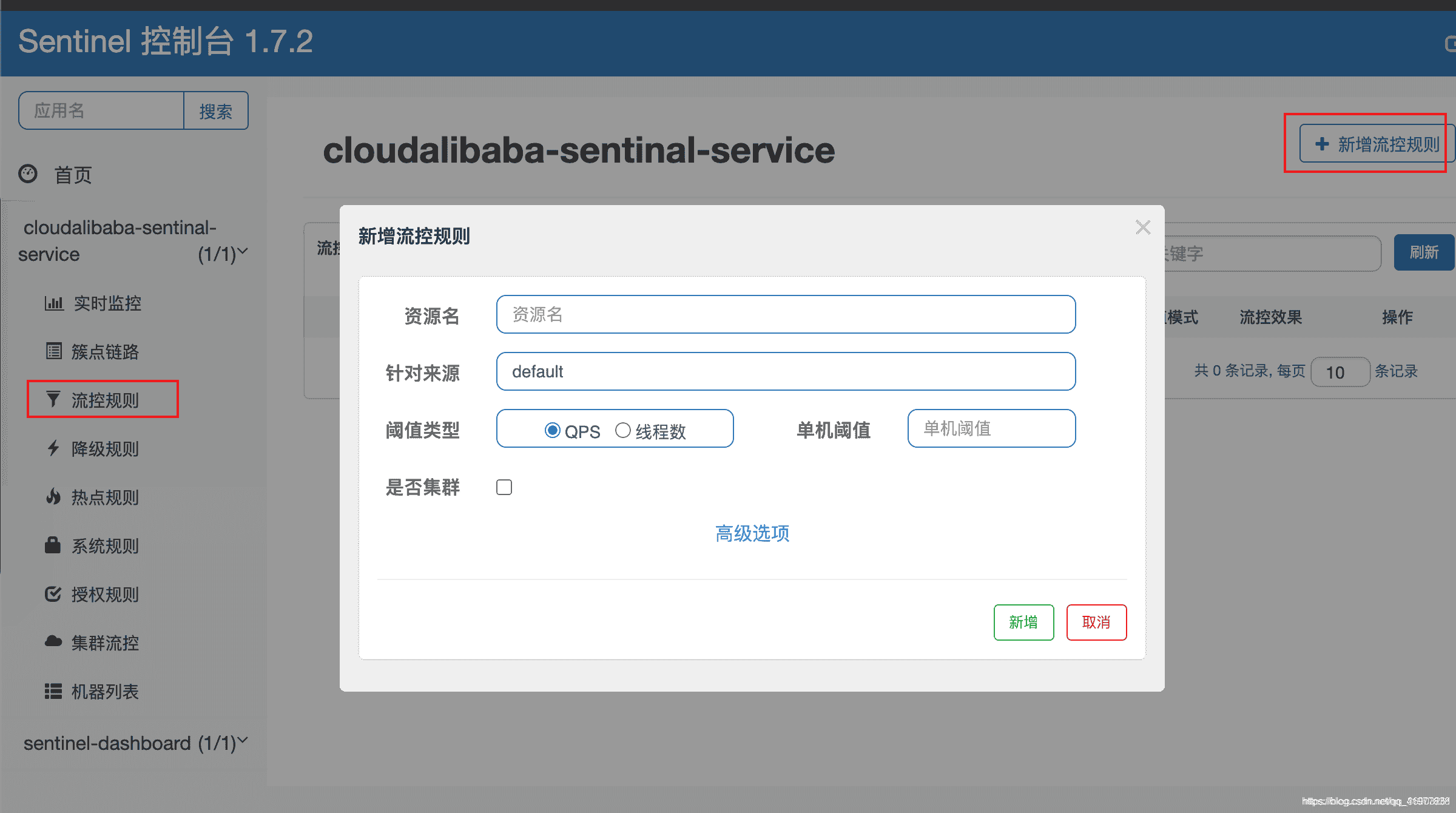This screenshot has height=813, width=1456.
Task: Select the 降级规则 lightning icon
Action: [54, 448]
